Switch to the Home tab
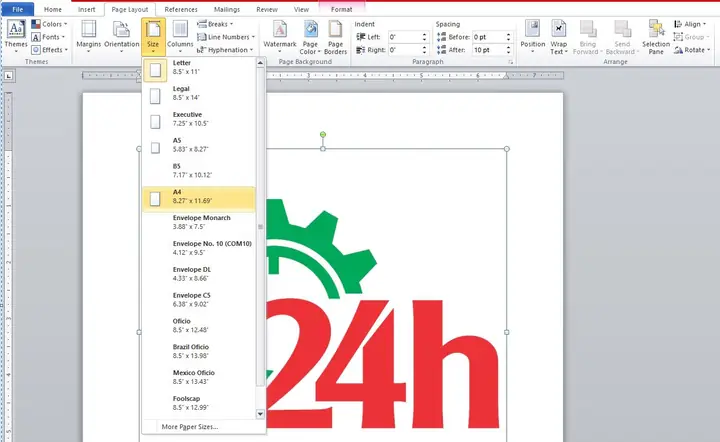Screen dimensions: 720x442 [53, 9]
